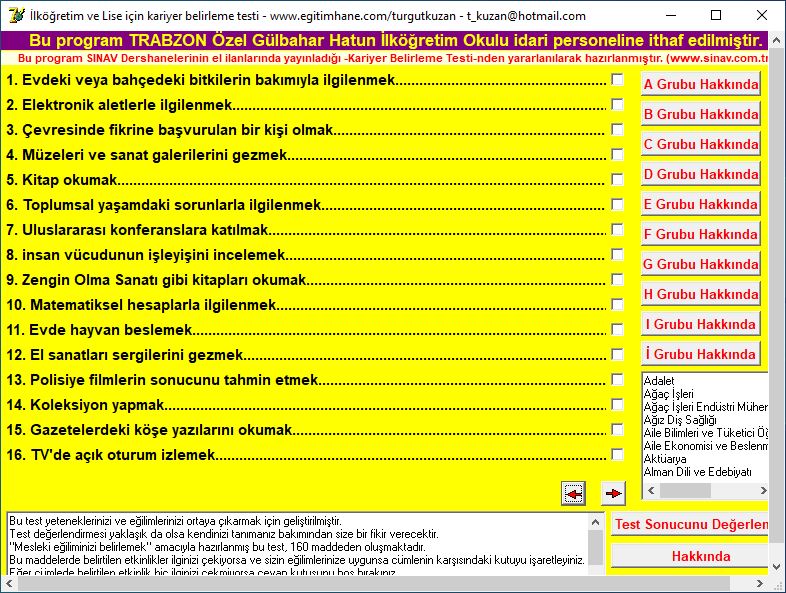This screenshot has width=786, height=593.
Task: Check Matematiksel hesaplarla ilgilenmek box
Action: pyautogui.click(x=618, y=304)
